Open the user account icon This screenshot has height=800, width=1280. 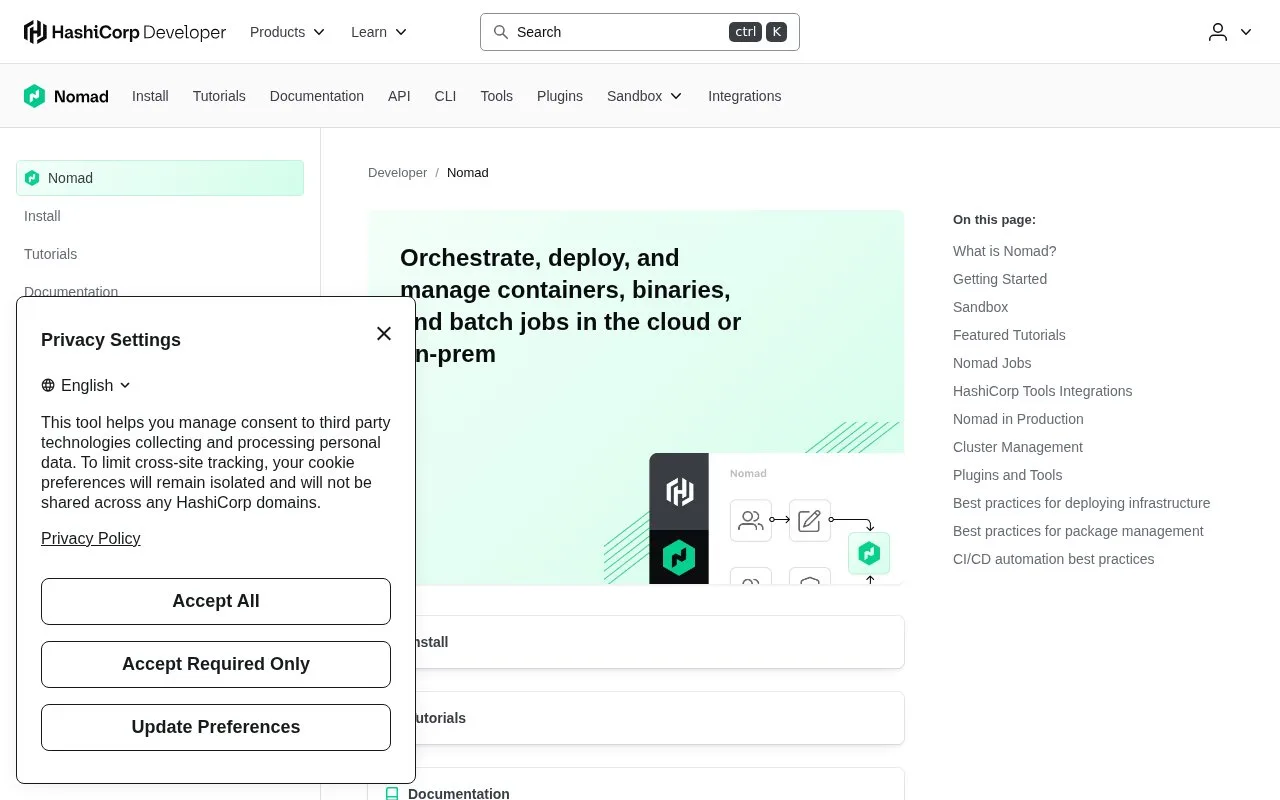tap(1218, 32)
